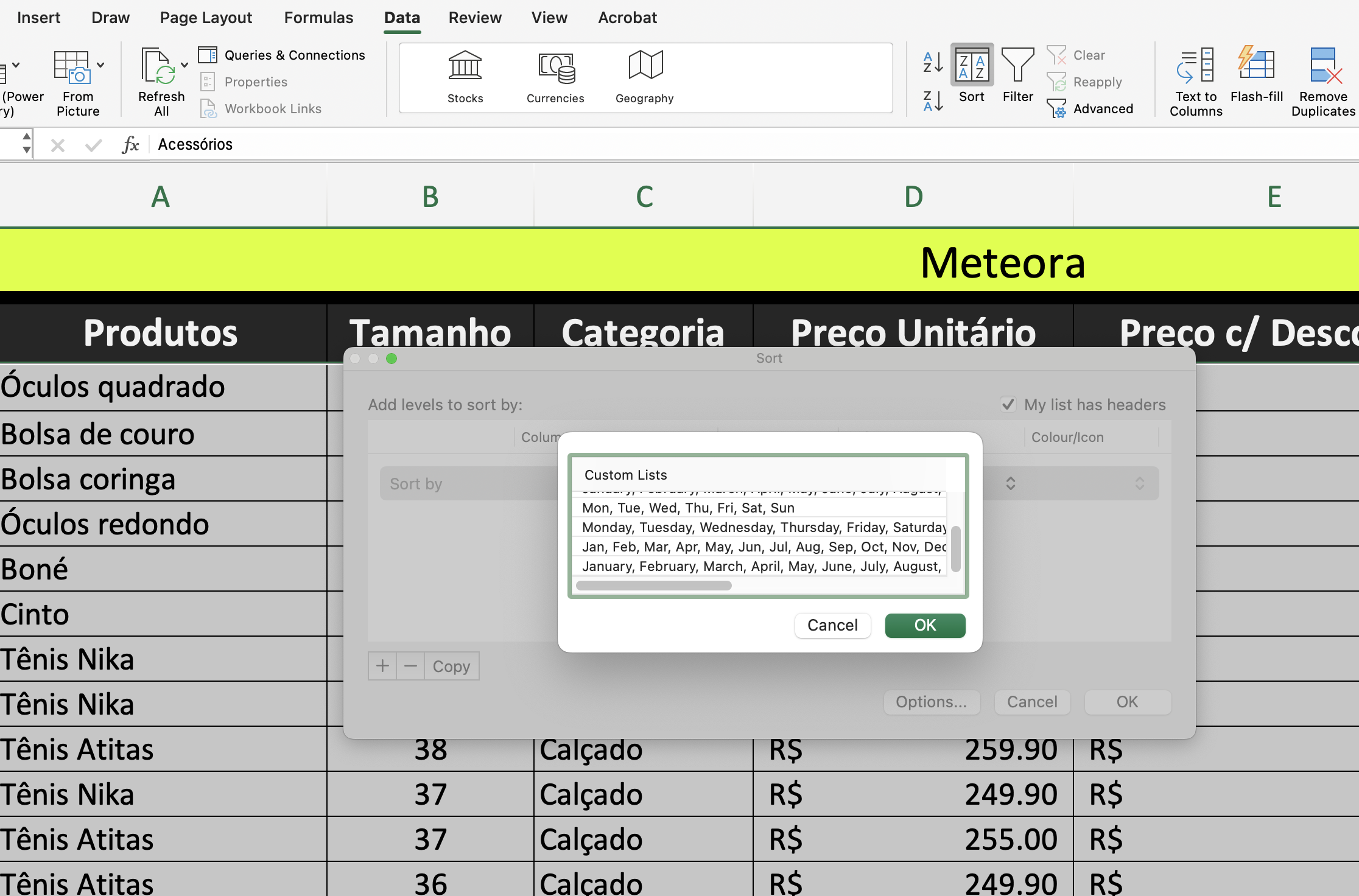Click the Workbook Links icon
Viewport: 1359px width, 896px height.
208,108
